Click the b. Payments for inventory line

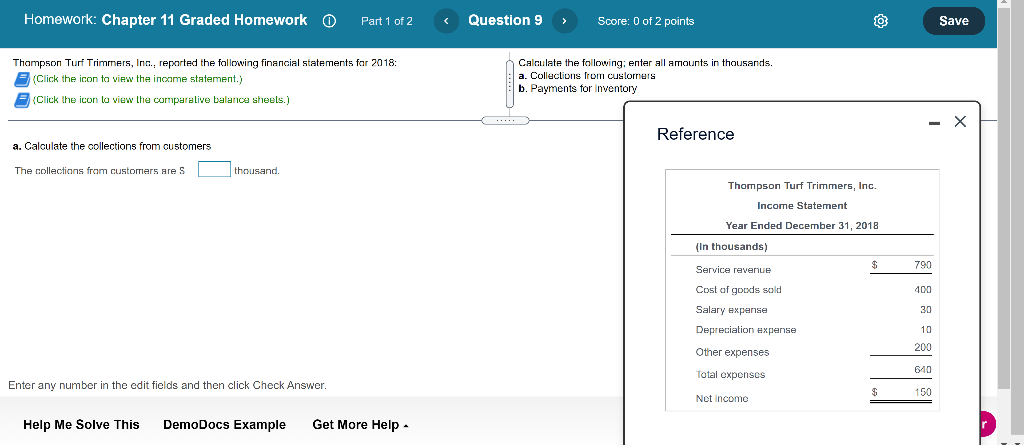[x=577, y=88]
